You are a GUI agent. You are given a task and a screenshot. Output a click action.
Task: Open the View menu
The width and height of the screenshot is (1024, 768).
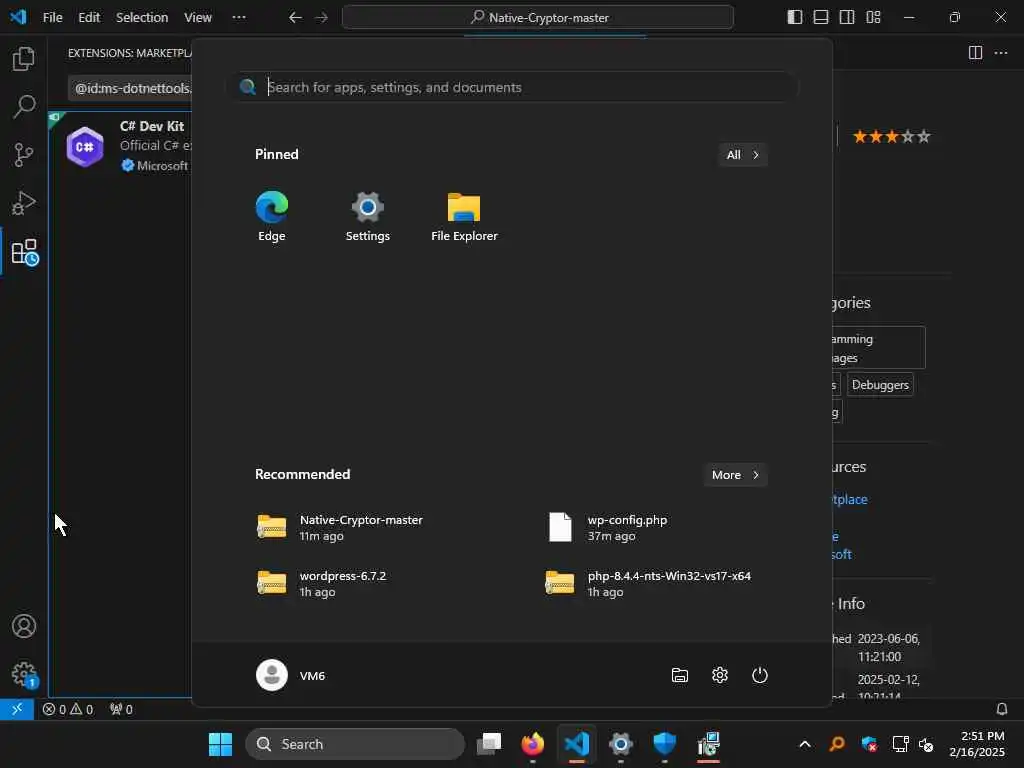point(197,18)
